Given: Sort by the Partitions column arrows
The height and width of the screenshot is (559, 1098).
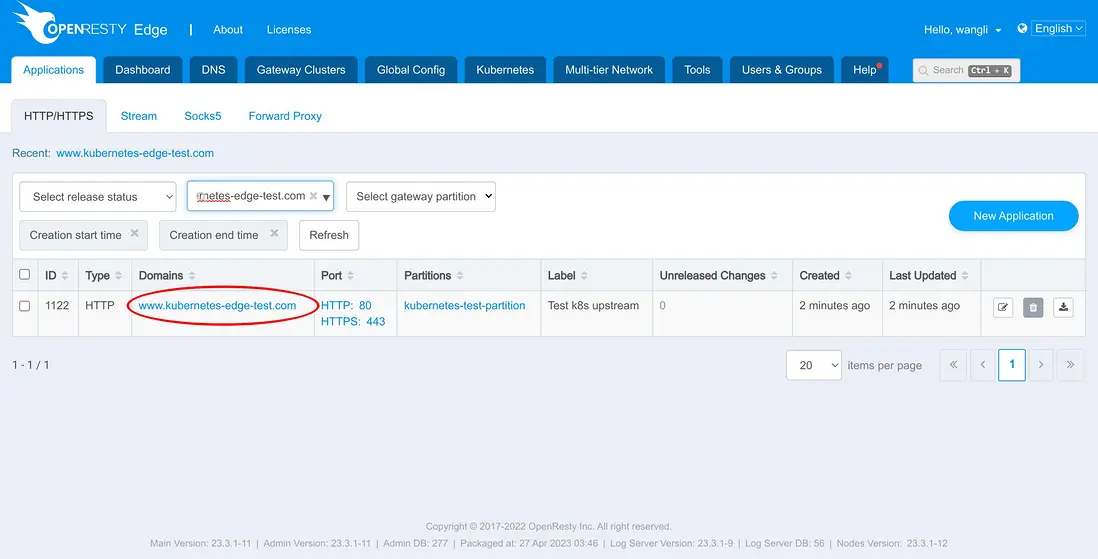Looking at the screenshot, I should pyautogui.click(x=460, y=276).
